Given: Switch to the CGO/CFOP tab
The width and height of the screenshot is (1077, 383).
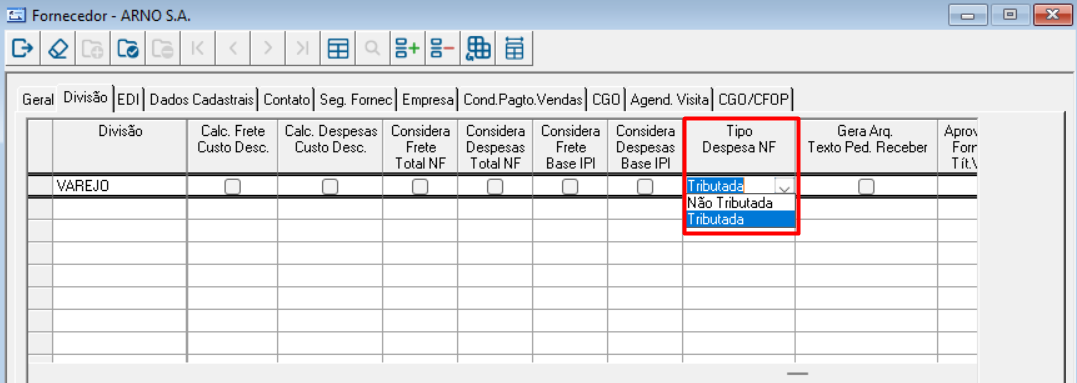Looking at the screenshot, I should 753,100.
